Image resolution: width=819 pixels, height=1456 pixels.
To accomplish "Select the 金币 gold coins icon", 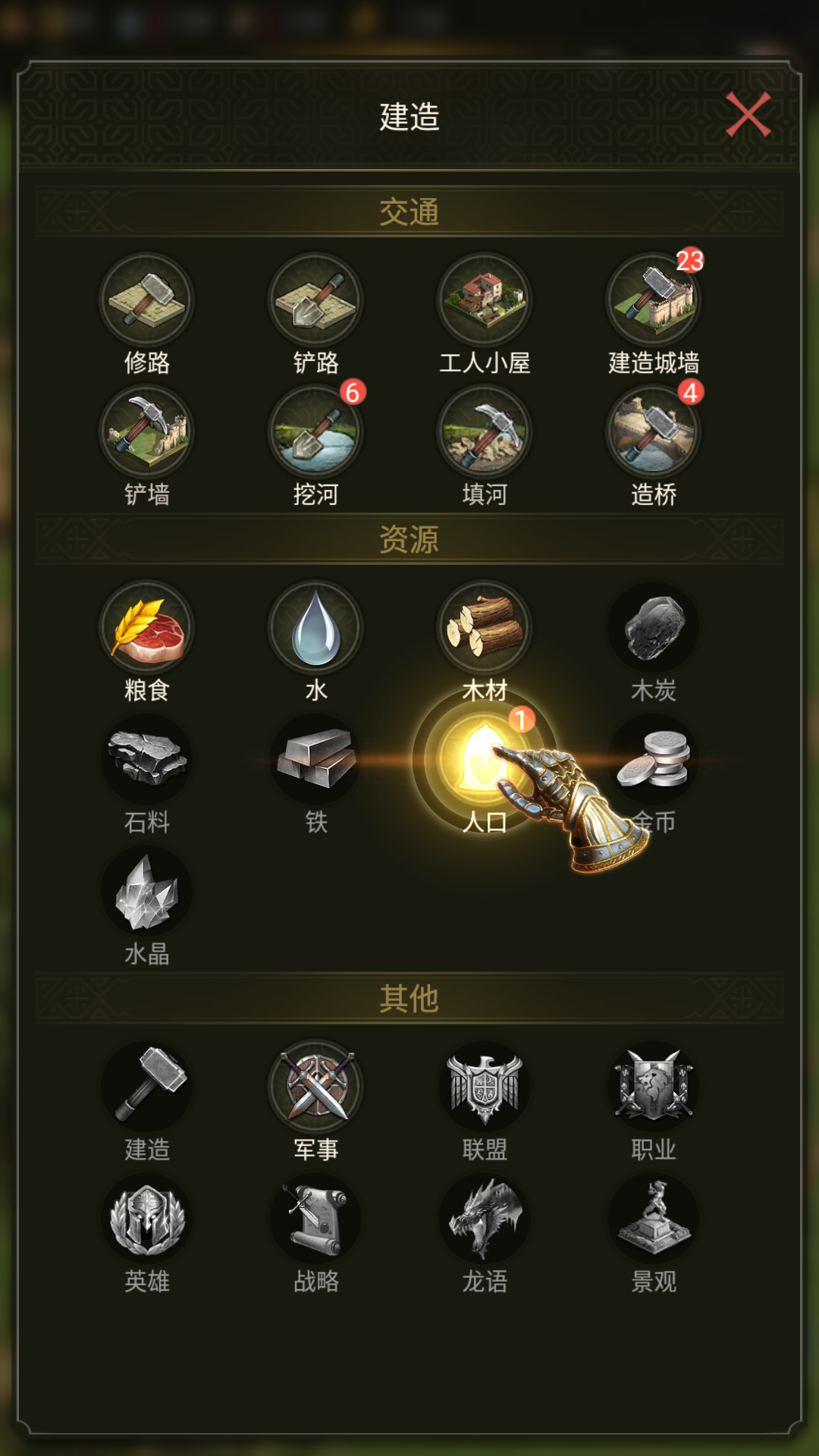I will pyautogui.click(x=653, y=760).
